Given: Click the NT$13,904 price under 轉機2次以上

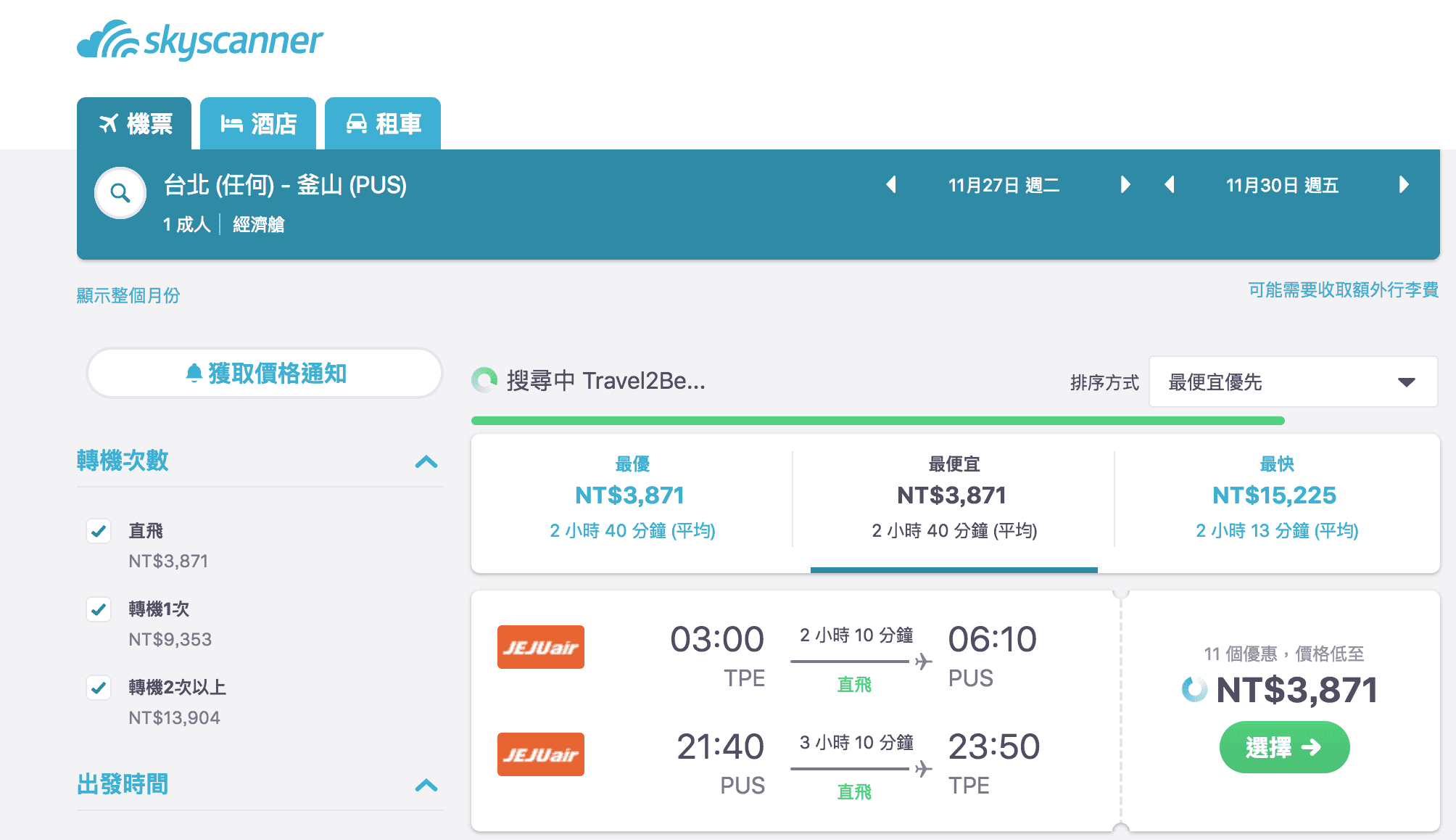Looking at the screenshot, I should point(174,717).
